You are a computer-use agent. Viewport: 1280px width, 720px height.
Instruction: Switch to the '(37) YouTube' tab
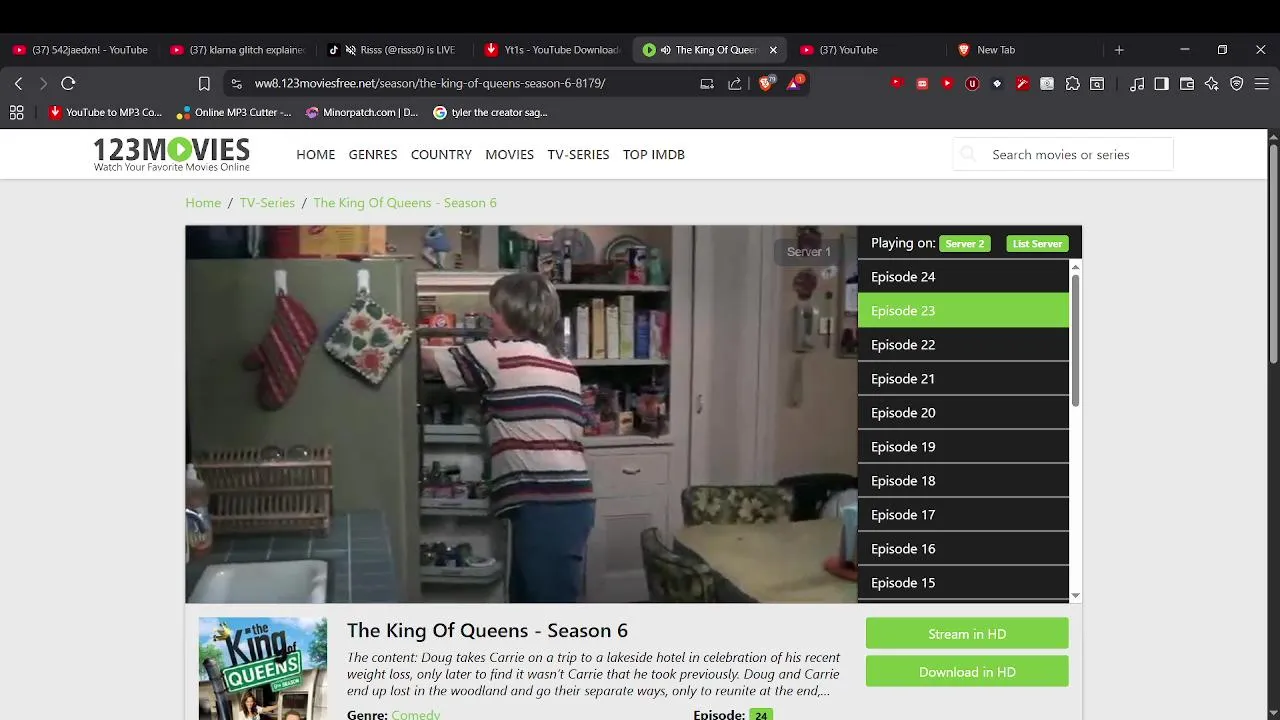pyautogui.click(x=868, y=50)
